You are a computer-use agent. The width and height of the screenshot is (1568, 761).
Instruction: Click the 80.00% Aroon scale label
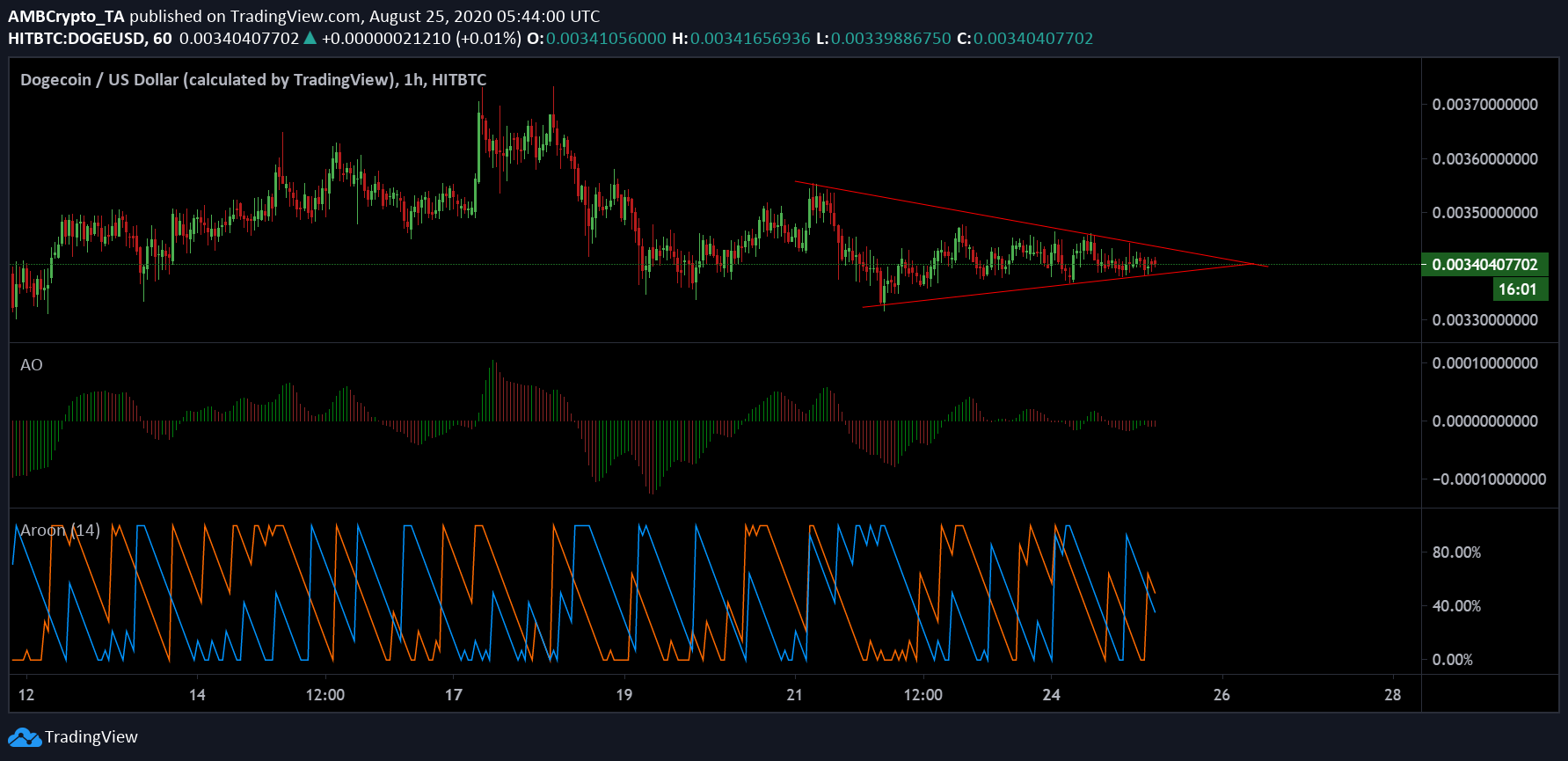pyautogui.click(x=1456, y=552)
